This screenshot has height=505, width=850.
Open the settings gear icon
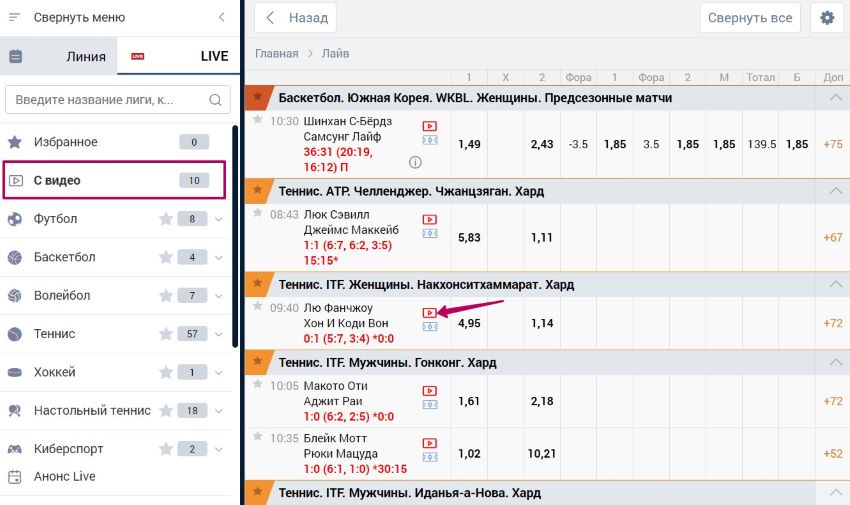[827, 18]
